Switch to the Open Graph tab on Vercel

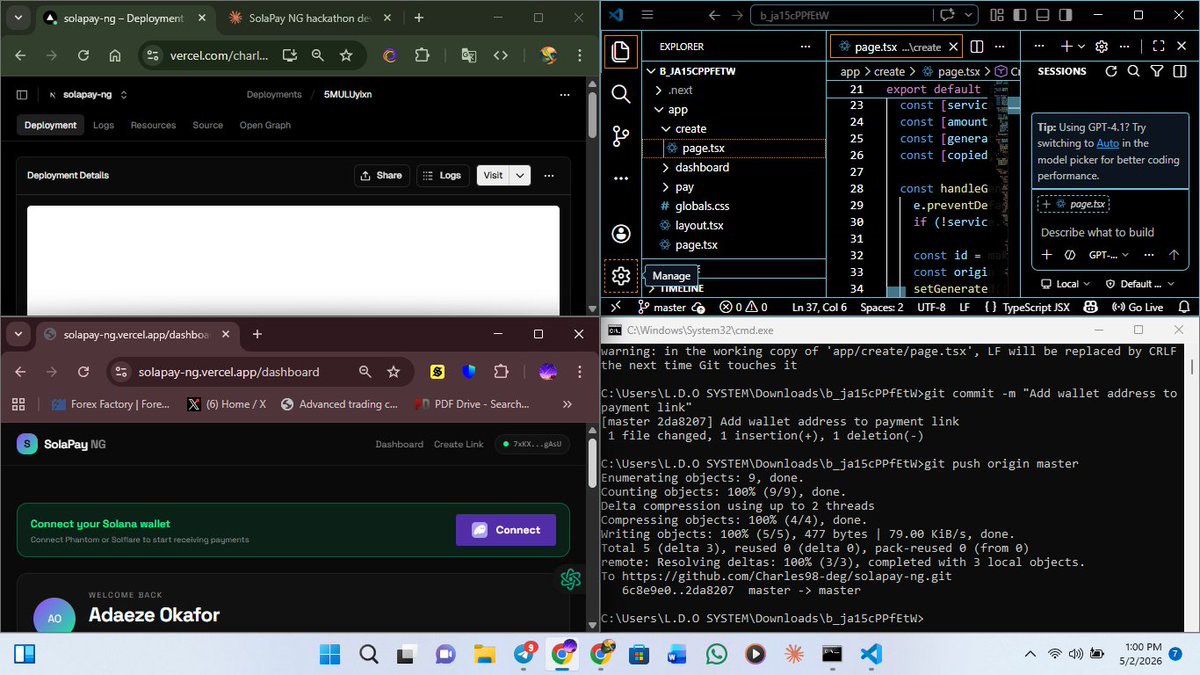(x=265, y=125)
